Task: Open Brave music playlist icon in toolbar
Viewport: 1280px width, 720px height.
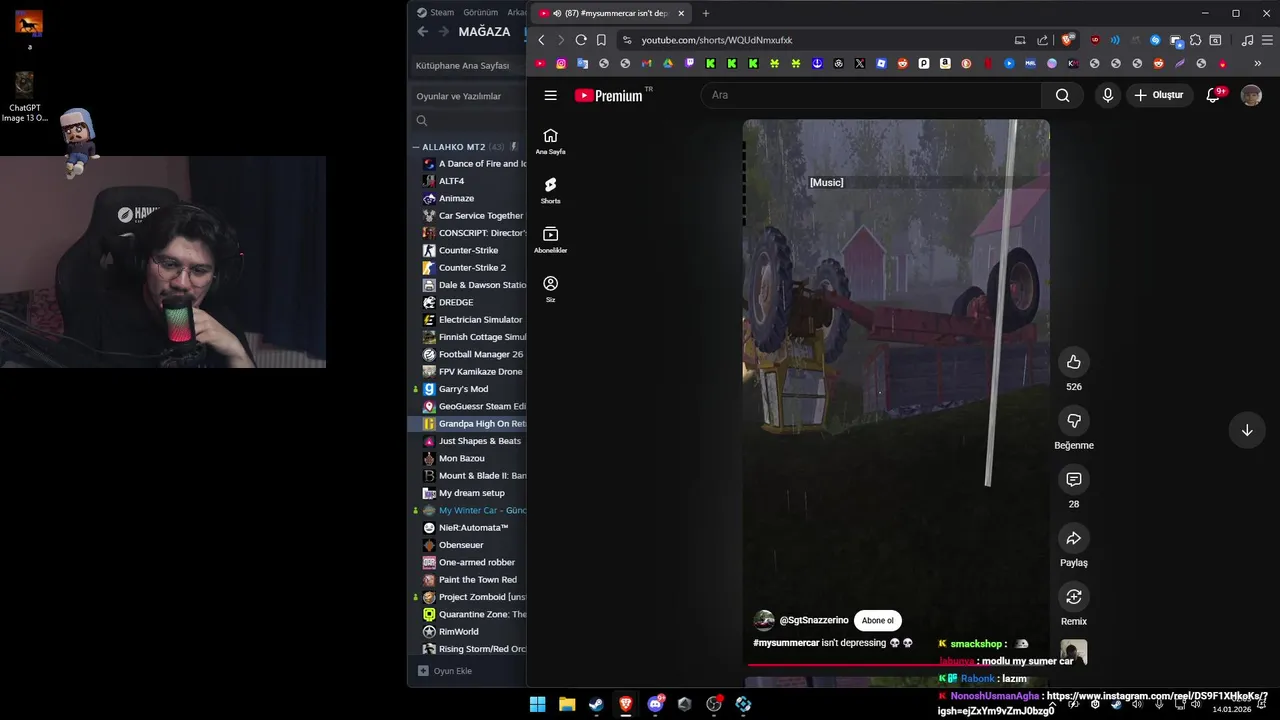Action: point(1247,40)
